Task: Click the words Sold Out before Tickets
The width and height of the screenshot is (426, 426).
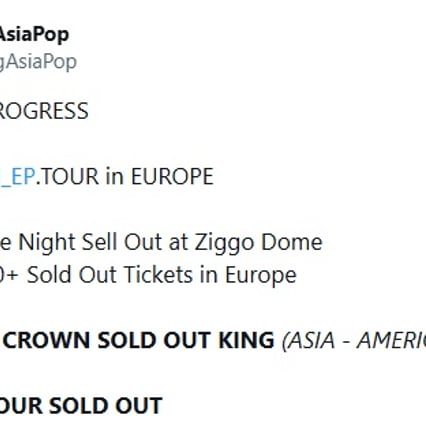Action: click(x=72, y=275)
